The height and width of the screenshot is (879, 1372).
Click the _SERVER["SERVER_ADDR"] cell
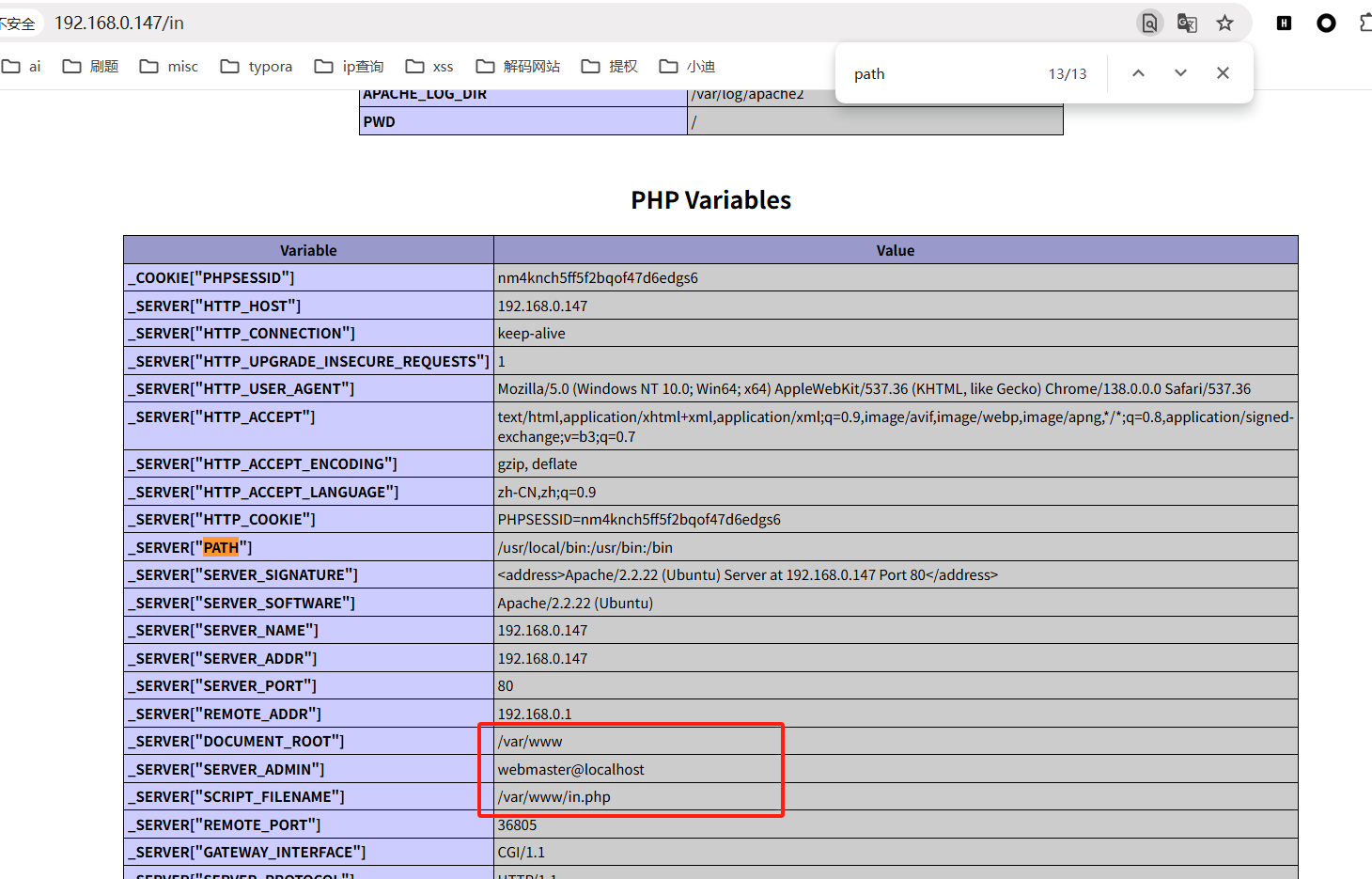[308, 658]
